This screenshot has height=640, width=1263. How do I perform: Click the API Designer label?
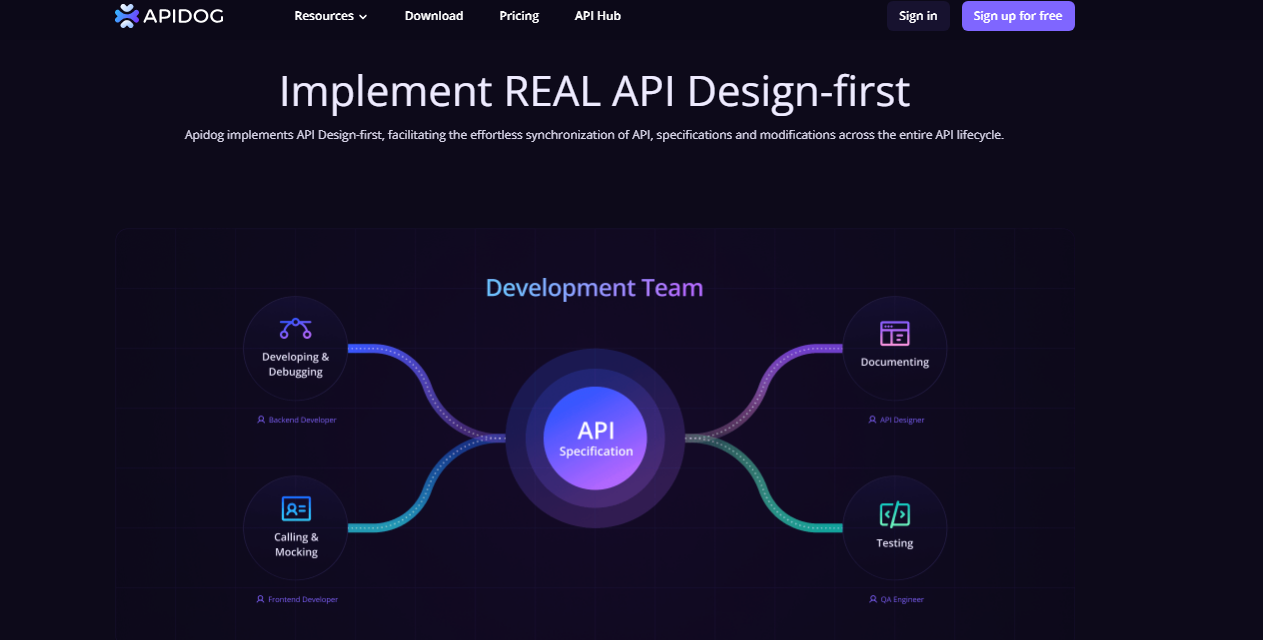point(902,420)
